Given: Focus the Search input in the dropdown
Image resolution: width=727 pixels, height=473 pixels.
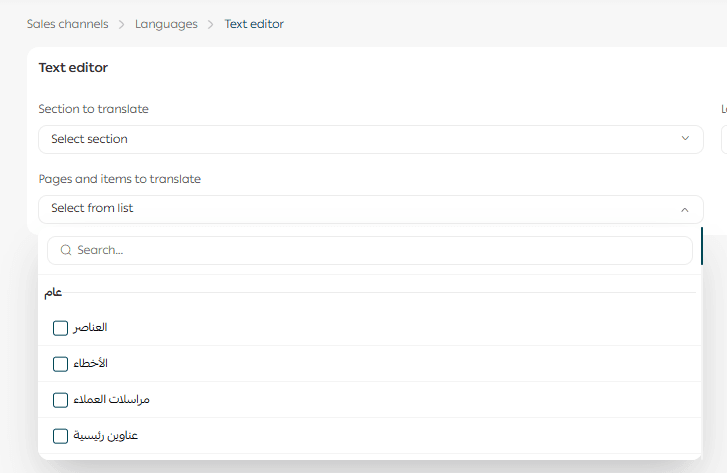Looking at the screenshot, I should (380, 250).
